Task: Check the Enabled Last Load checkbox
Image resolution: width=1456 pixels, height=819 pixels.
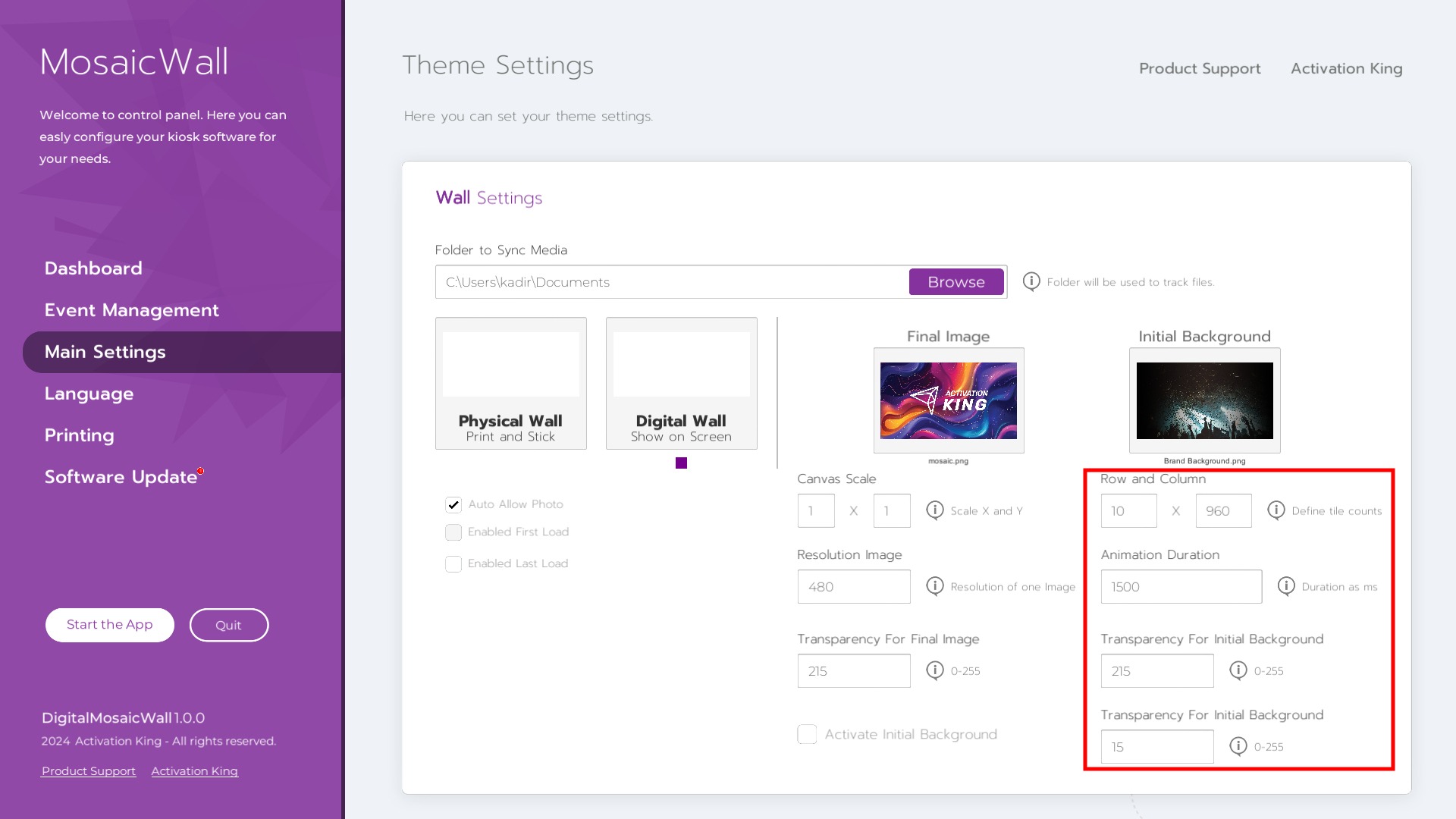Action: (x=453, y=564)
